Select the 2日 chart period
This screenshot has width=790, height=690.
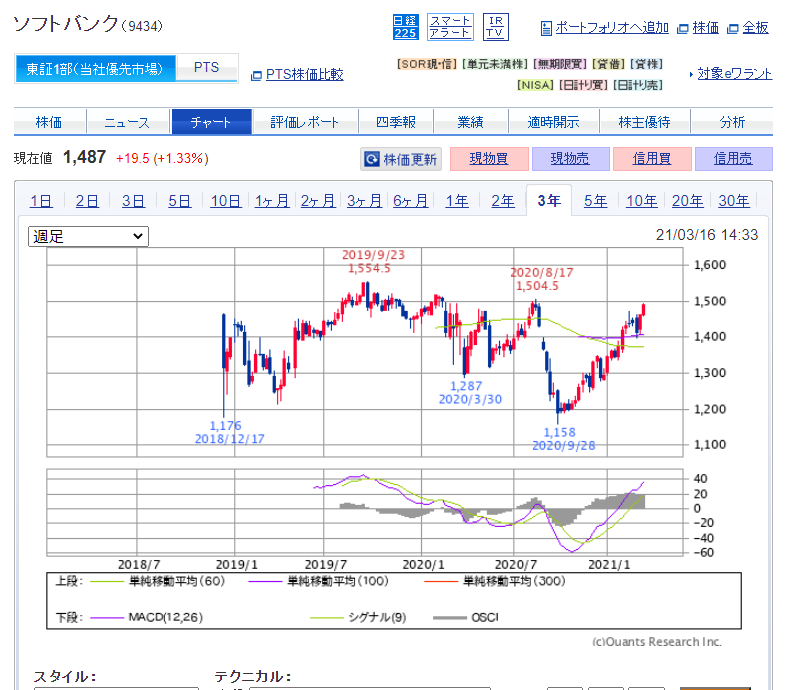87,201
